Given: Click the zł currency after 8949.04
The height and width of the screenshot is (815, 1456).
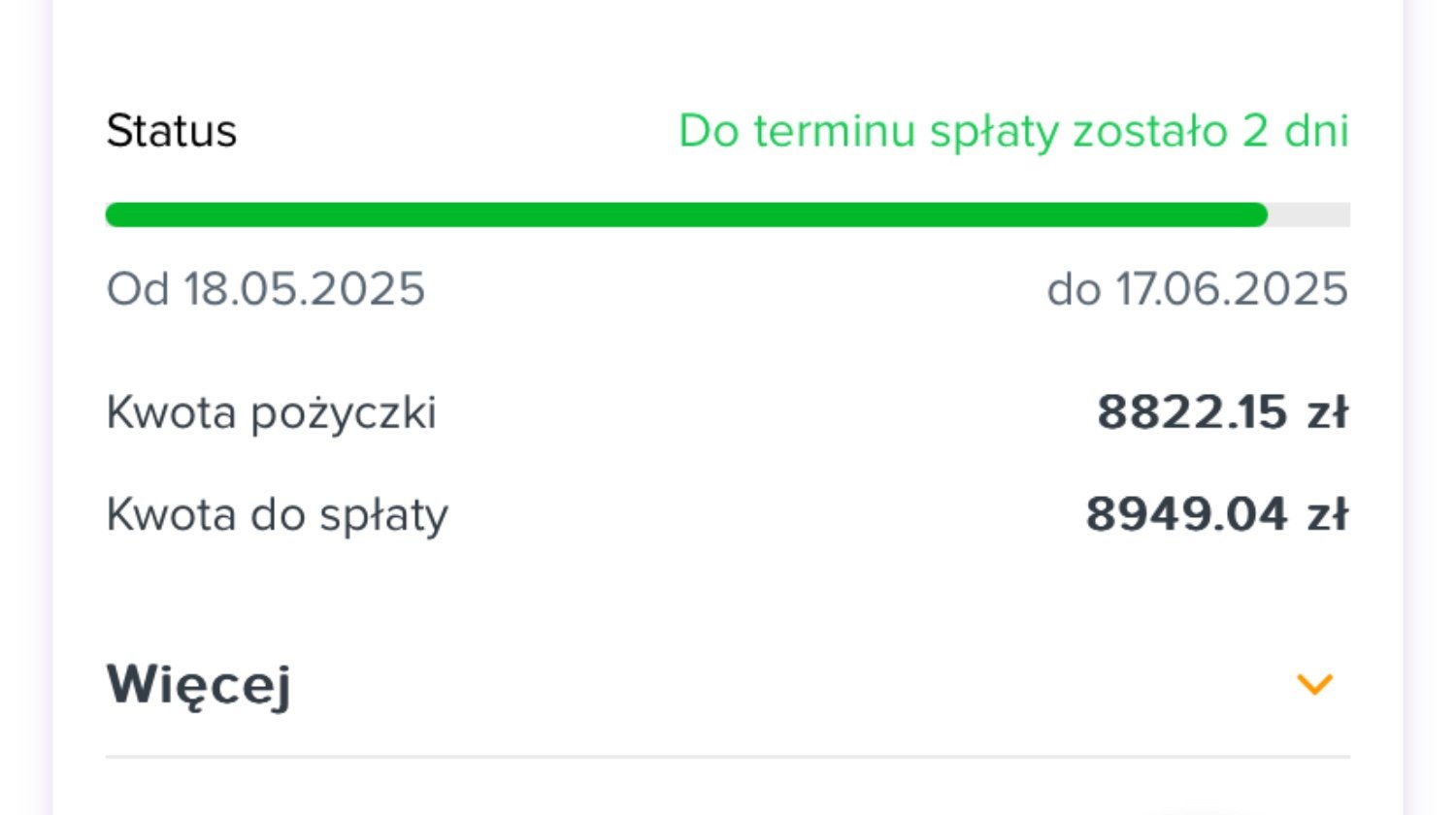Looking at the screenshot, I should 1327,514.
